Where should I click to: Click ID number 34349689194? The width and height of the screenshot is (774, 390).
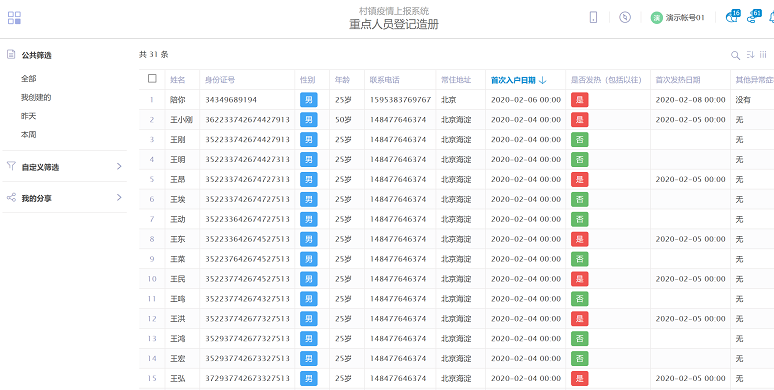pos(231,100)
